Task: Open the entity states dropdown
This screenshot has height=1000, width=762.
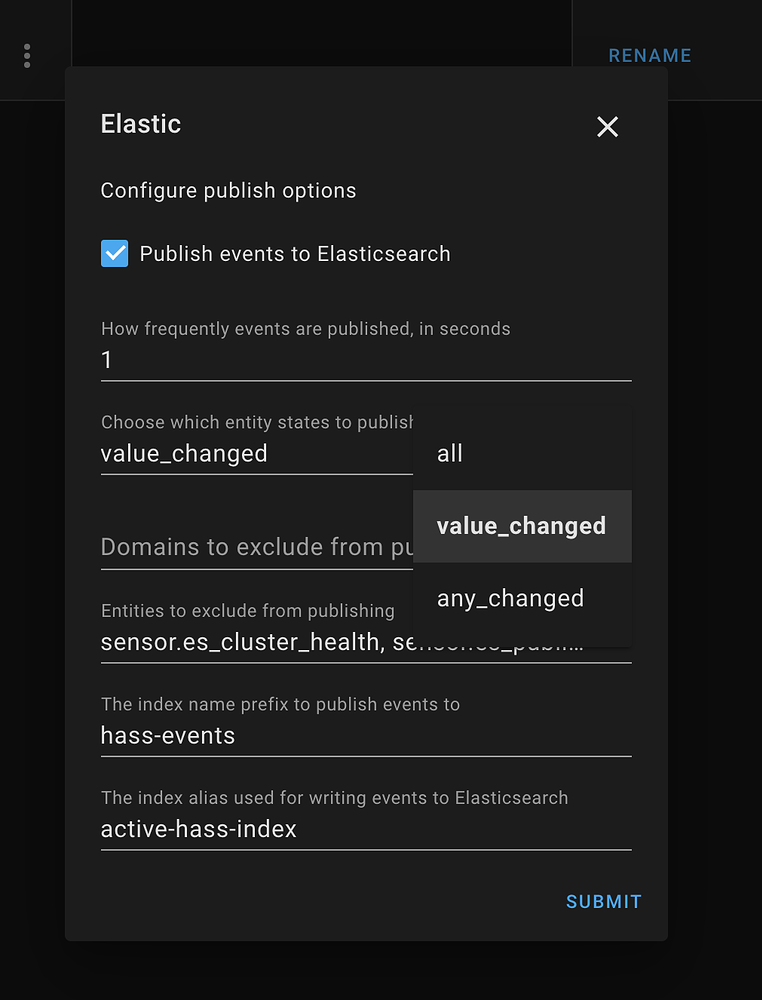Action: [x=184, y=453]
